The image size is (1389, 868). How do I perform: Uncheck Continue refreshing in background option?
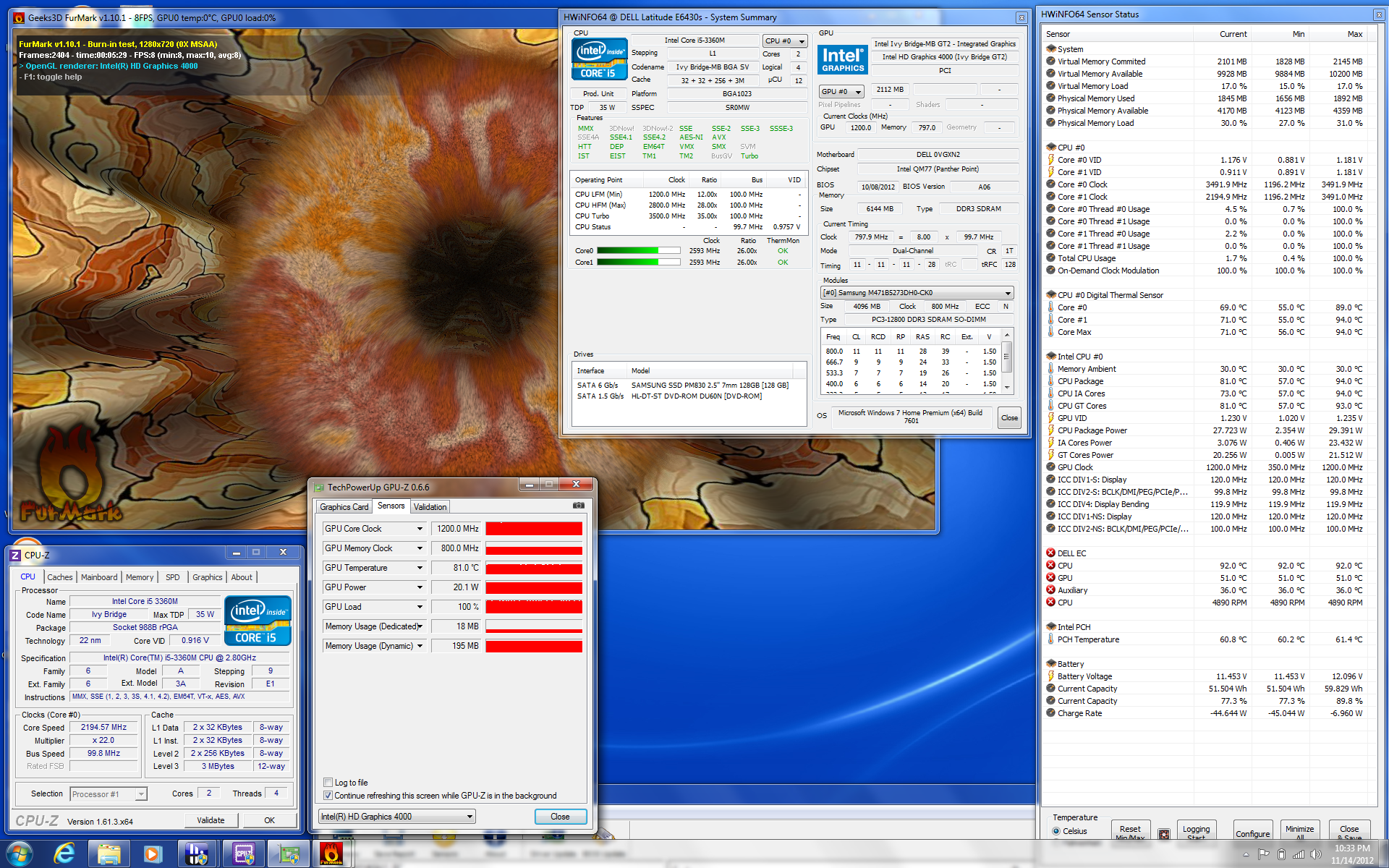(328, 796)
